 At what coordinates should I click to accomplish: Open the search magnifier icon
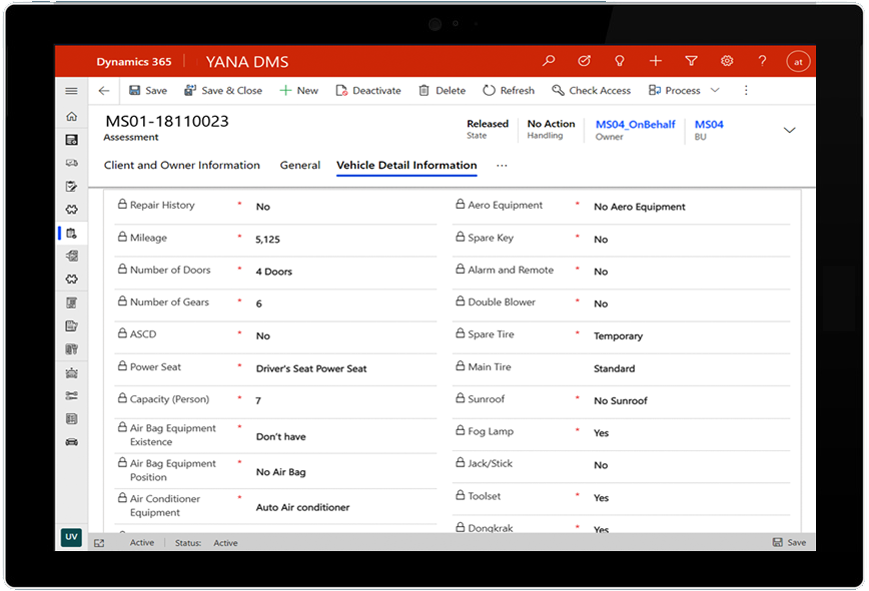[549, 61]
